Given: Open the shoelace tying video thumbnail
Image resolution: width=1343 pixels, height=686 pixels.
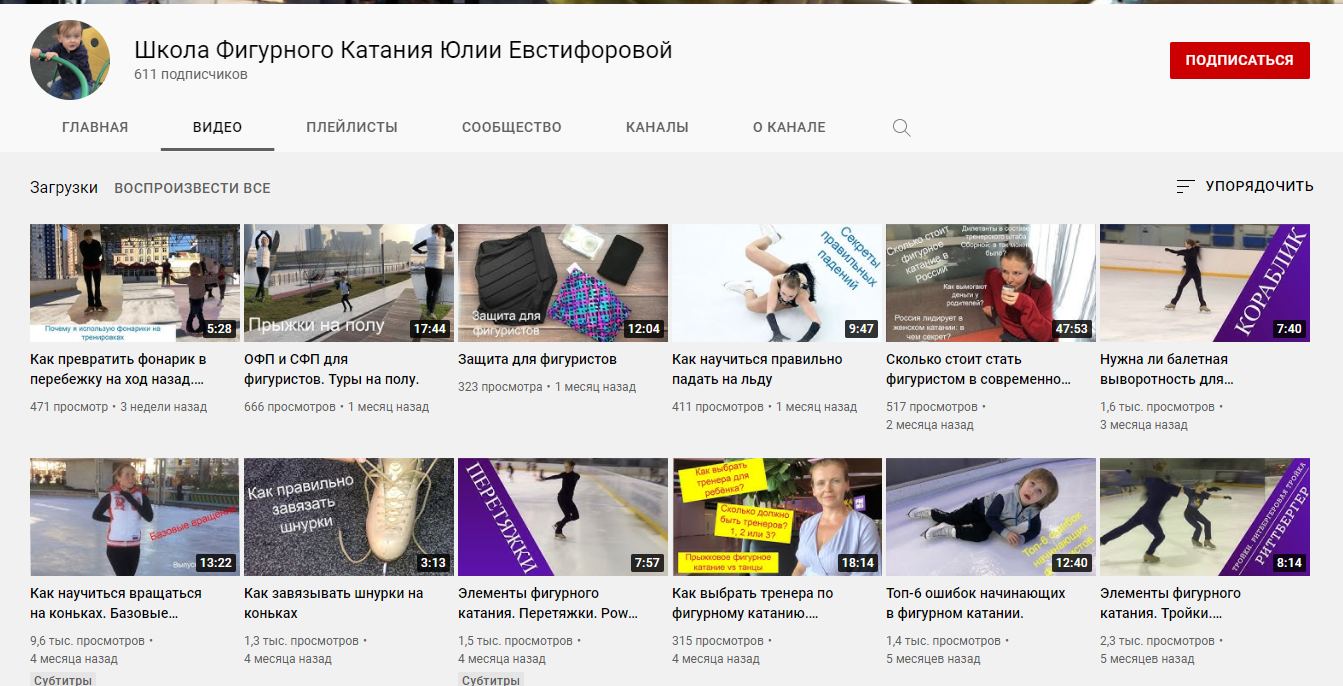Looking at the screenshot, I should coord(348,517).
